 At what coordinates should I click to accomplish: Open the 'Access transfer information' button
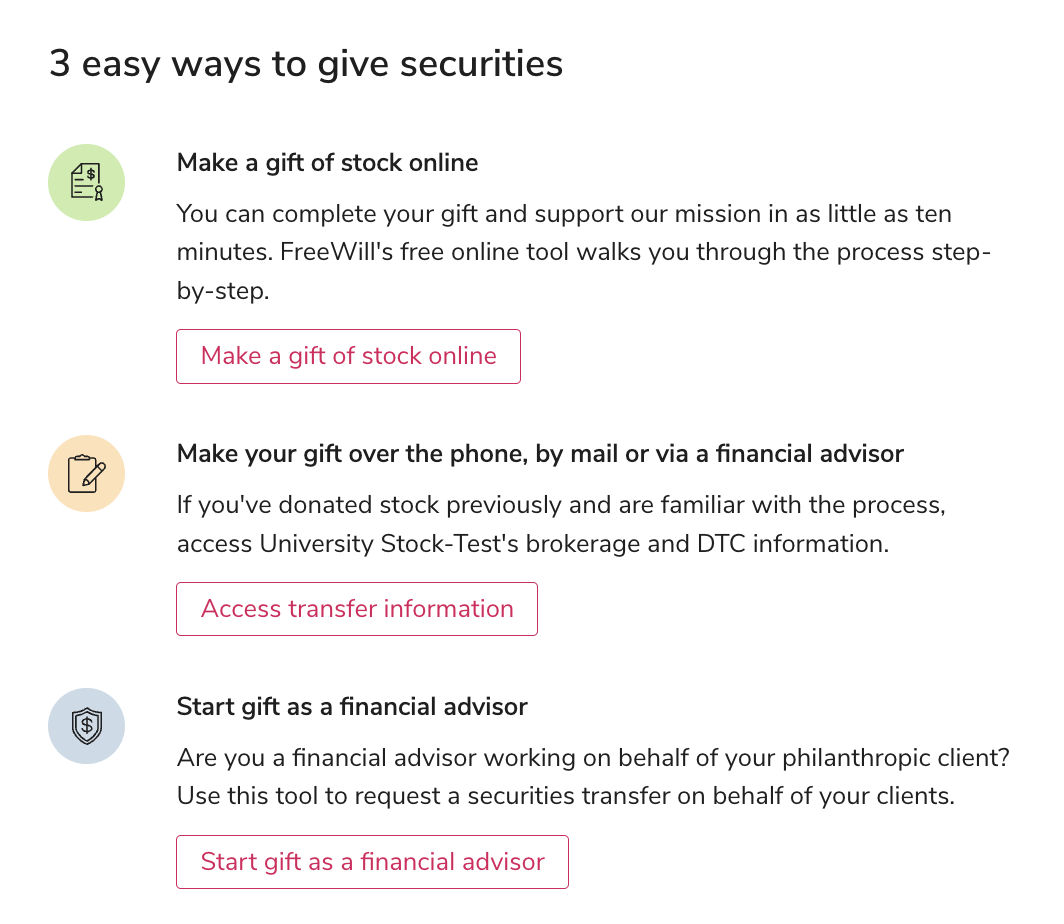pos(357,609)
